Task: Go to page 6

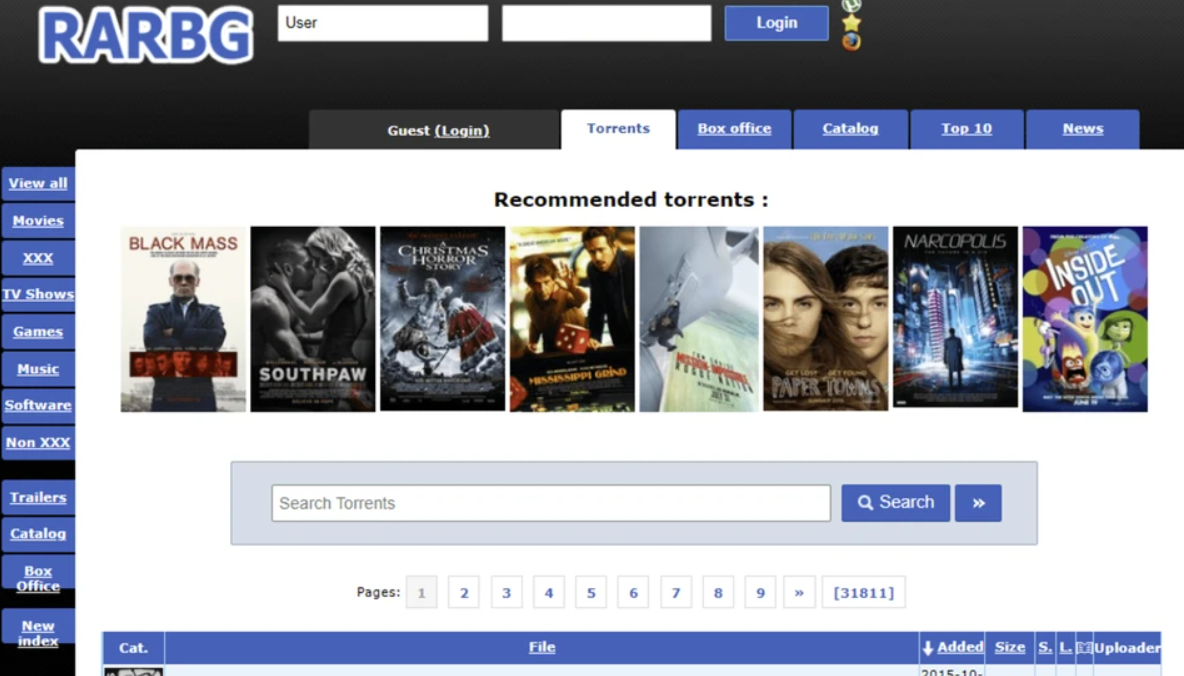Action: [x=634, y=593]
